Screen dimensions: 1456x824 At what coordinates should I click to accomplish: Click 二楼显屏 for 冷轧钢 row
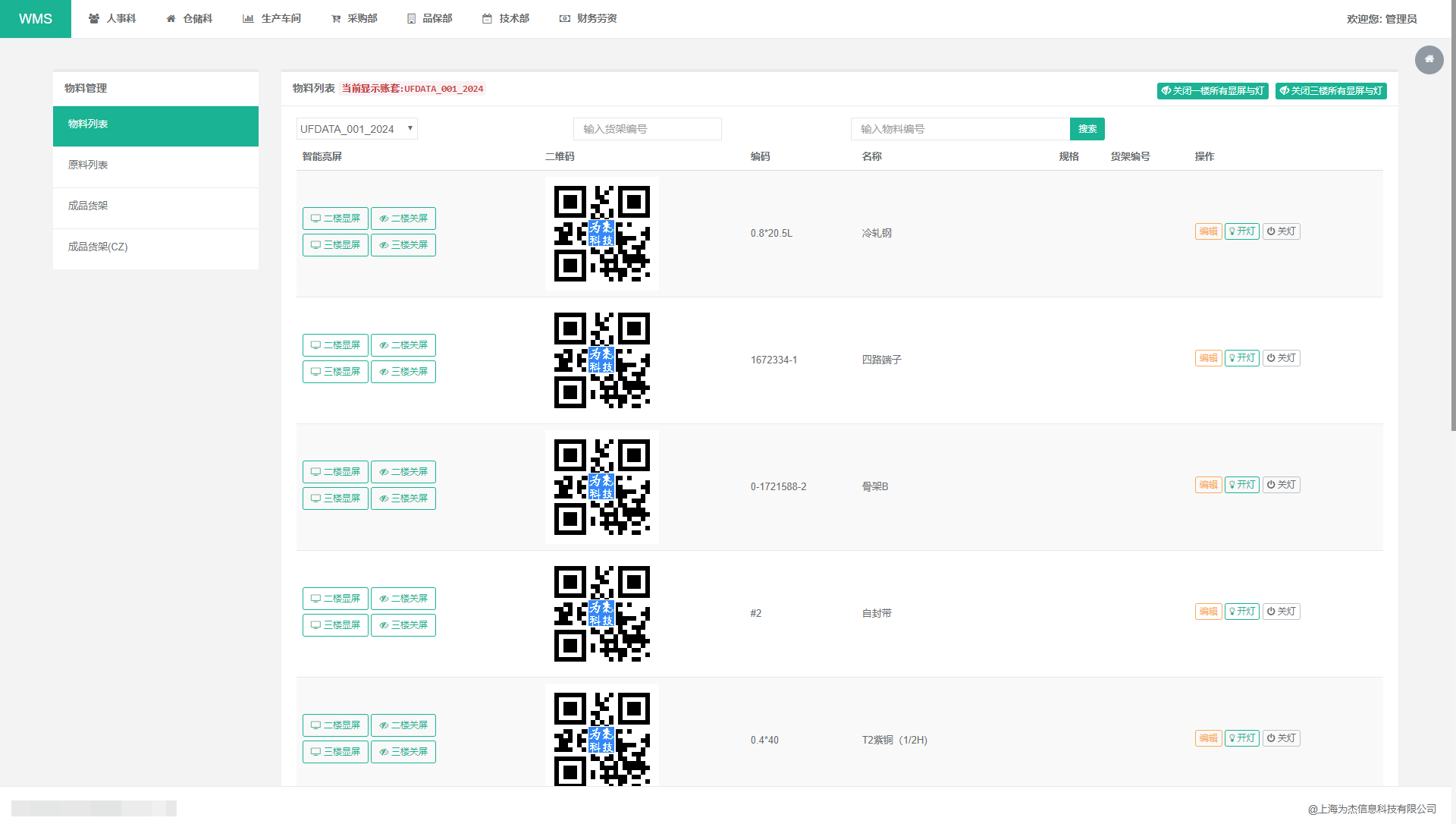[335, 219]
